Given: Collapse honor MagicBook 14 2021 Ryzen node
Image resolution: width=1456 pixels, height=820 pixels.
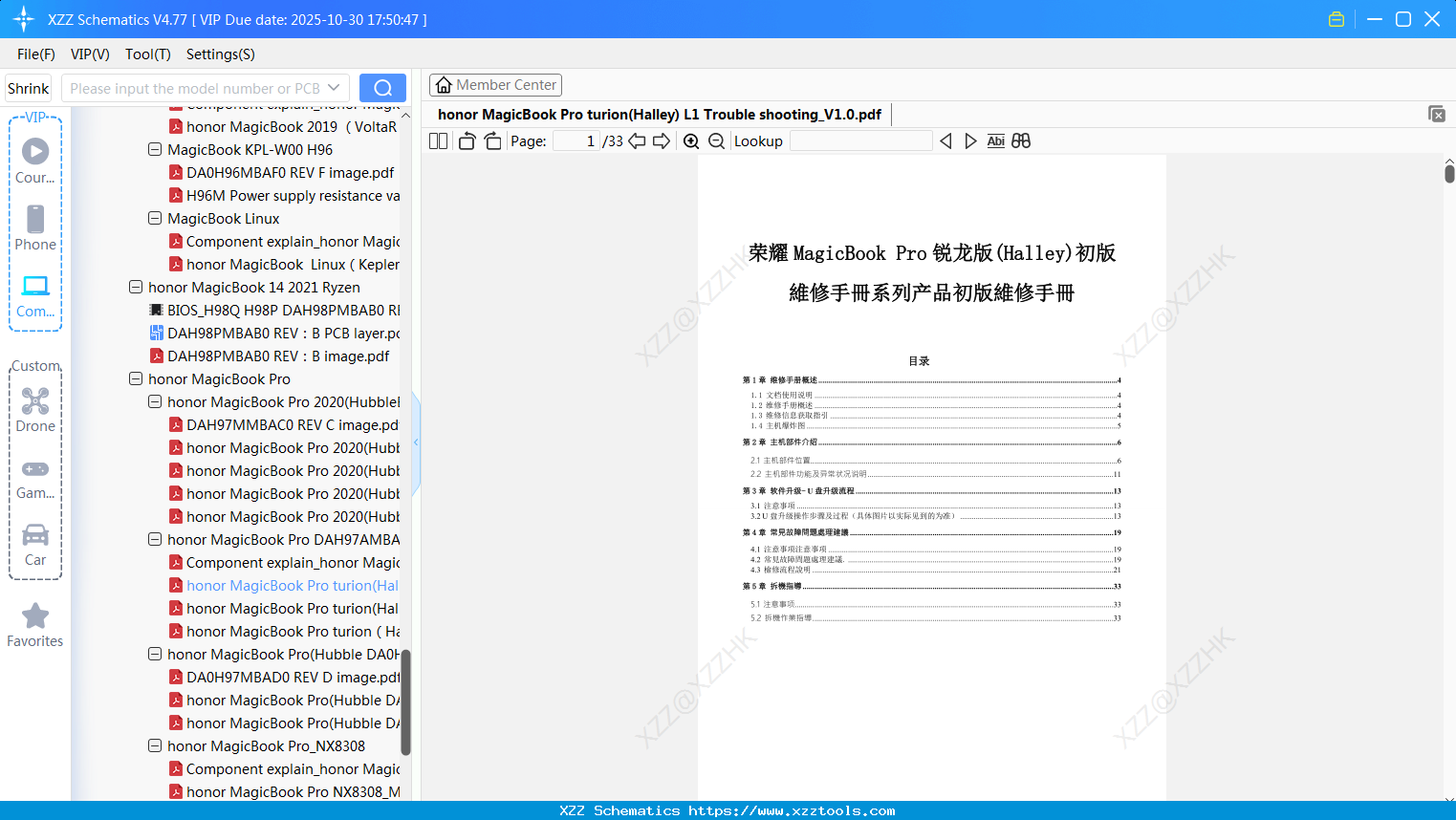Looking at the screenshot, I should click(x=136, y=287).
